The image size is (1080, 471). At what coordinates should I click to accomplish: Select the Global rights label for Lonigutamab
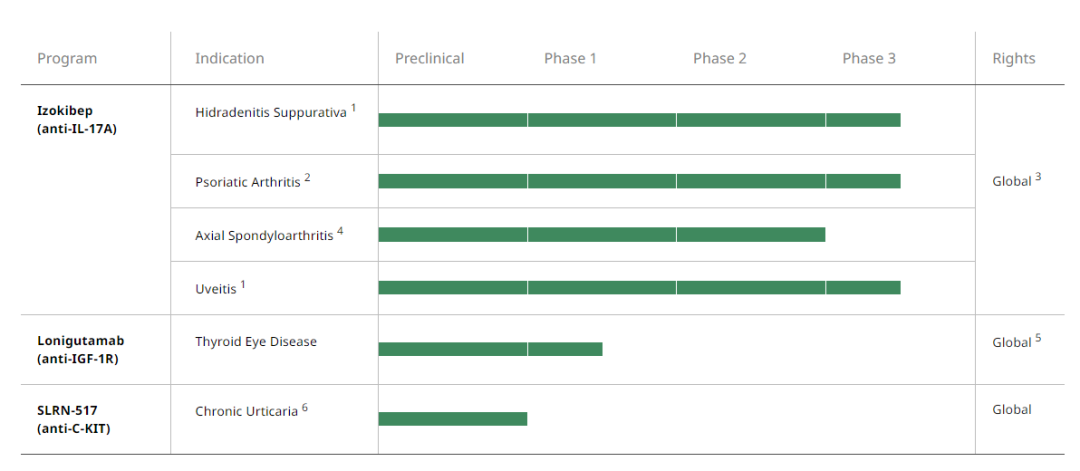[x=1012, y=342]
